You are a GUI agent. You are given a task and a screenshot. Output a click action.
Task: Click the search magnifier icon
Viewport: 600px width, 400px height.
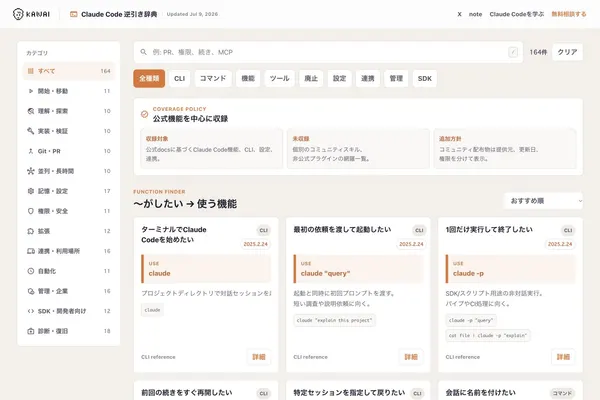(143, 52)
